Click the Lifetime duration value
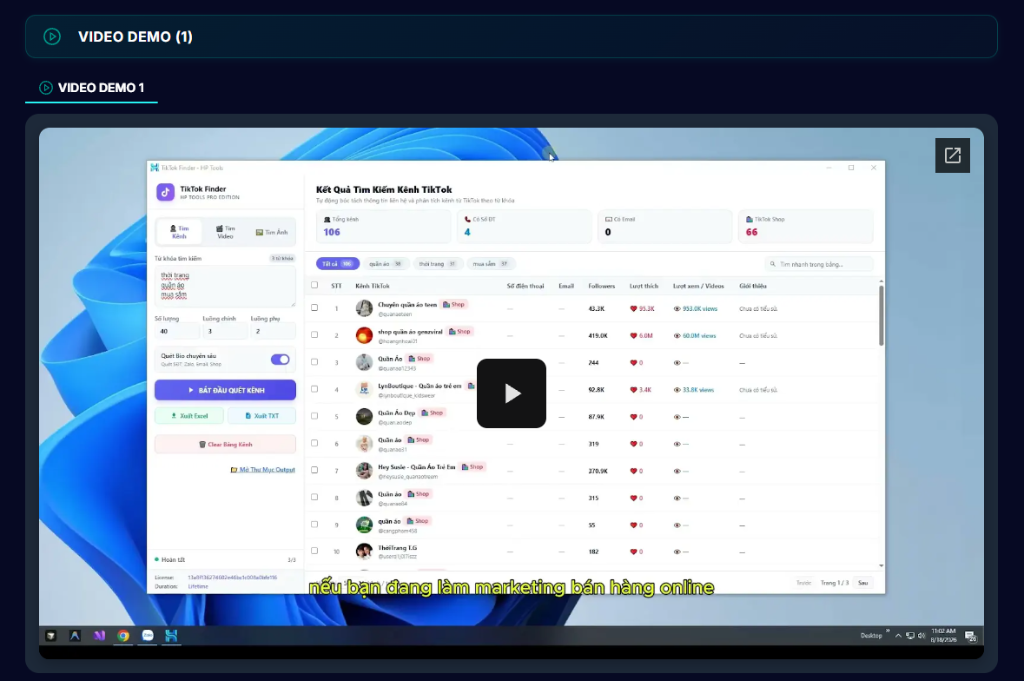This screenshot has height=681, width=1024. coord(198,586)
